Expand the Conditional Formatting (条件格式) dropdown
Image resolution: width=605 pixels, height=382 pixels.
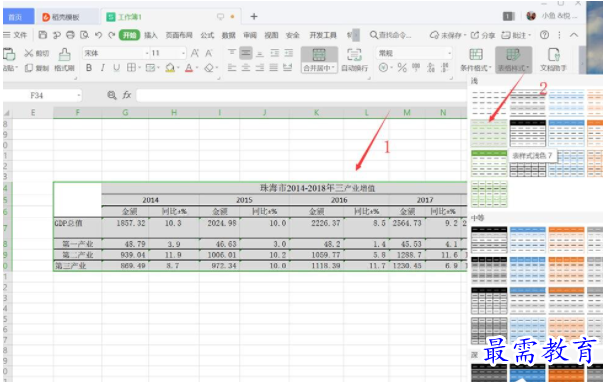tap(476, 68)
